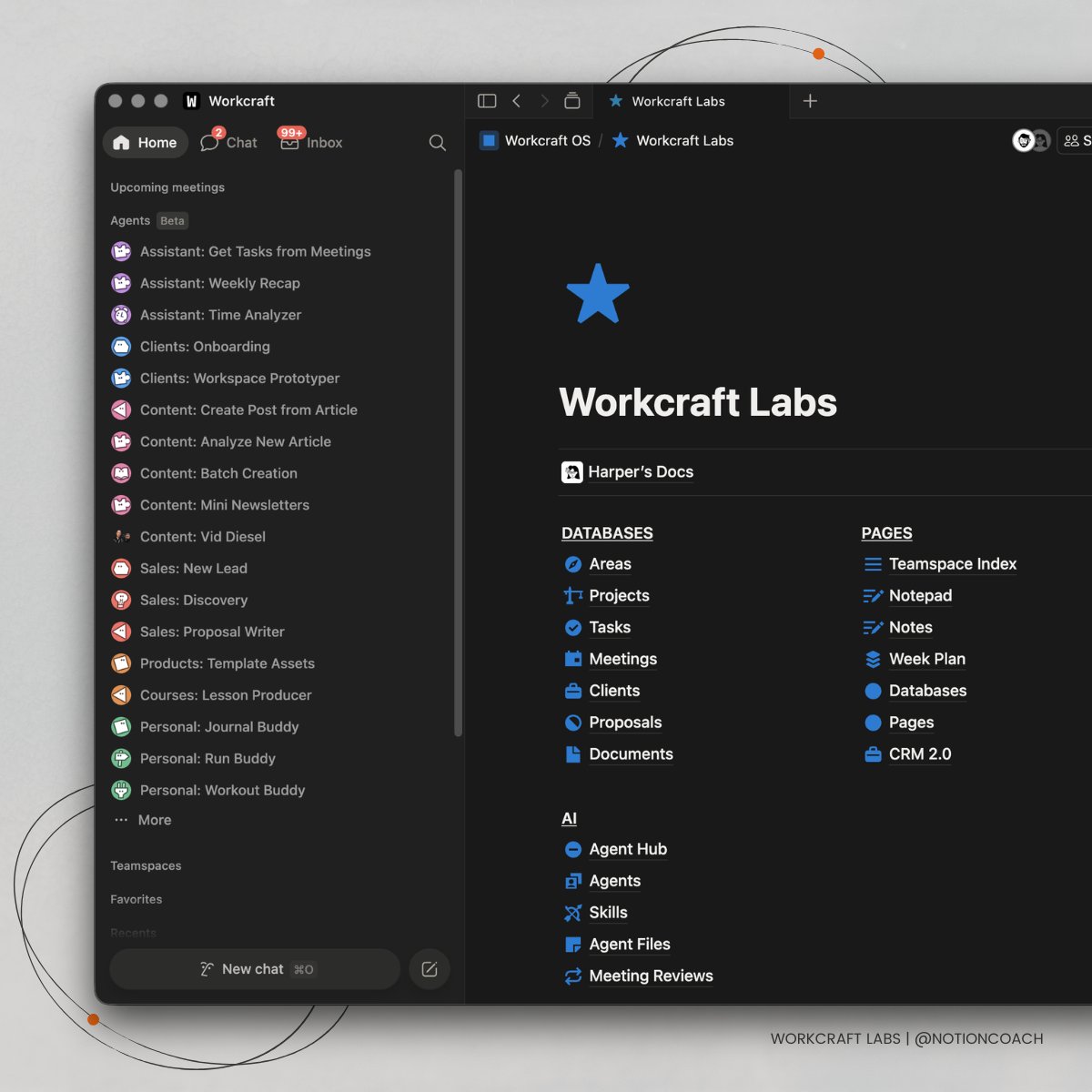Open the tab stack icon next to the arrows
This screenshot has width=1092, height=1092.
pos(572,101)
